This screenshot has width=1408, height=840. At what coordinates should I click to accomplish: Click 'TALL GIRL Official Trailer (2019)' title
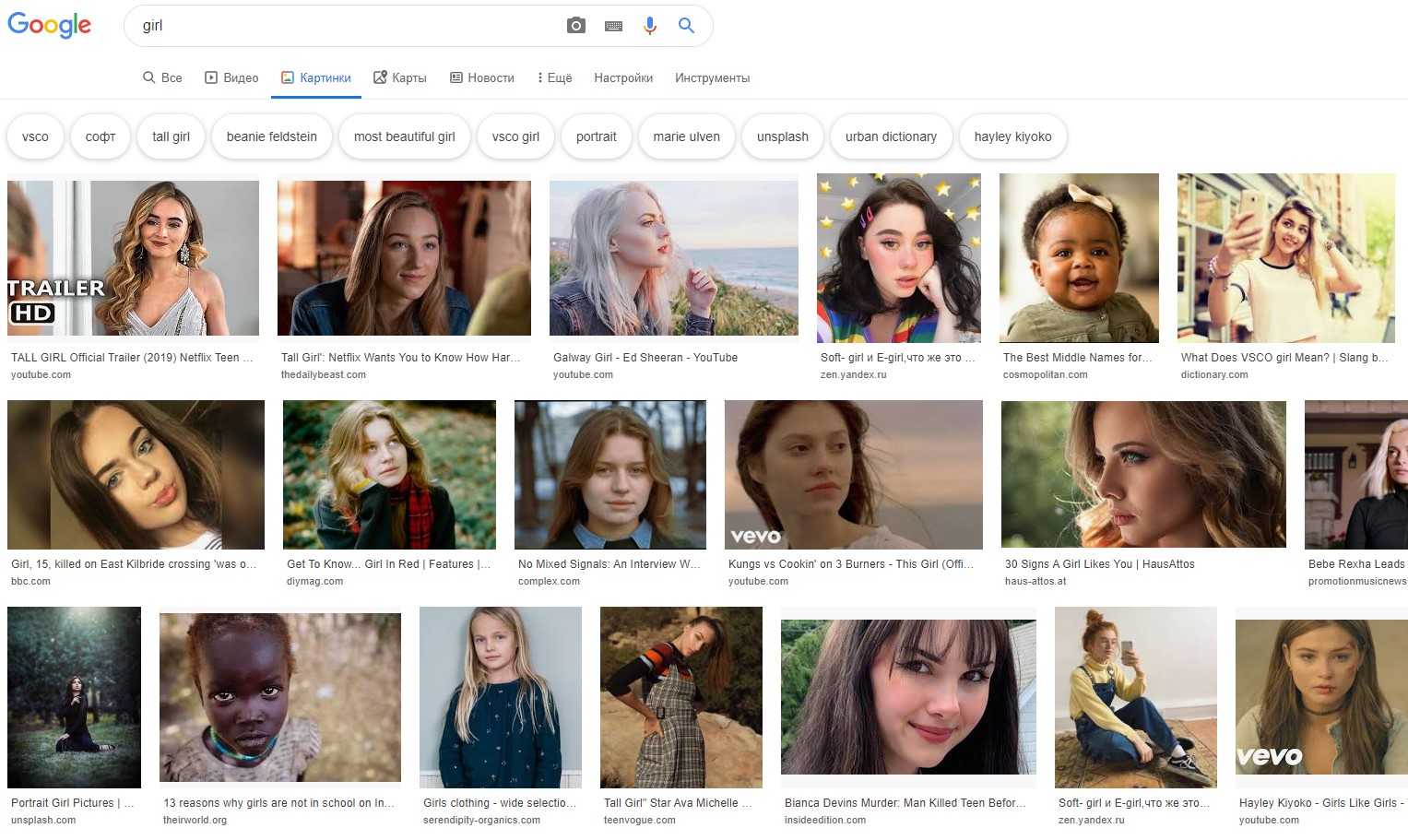132,358
